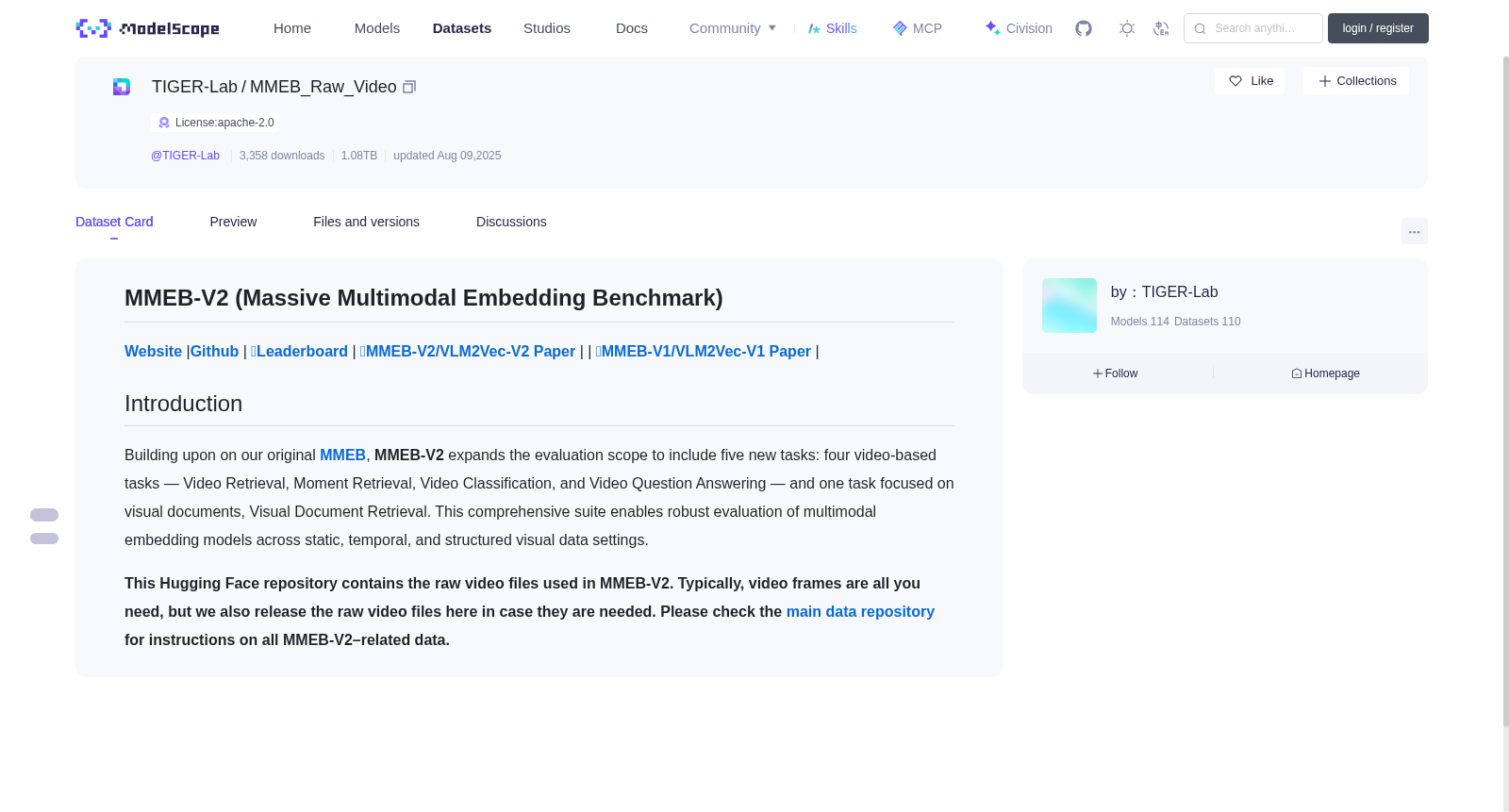Switch to the Preview tab
This screenshot has width=1509, height=812.
point(233,222)
